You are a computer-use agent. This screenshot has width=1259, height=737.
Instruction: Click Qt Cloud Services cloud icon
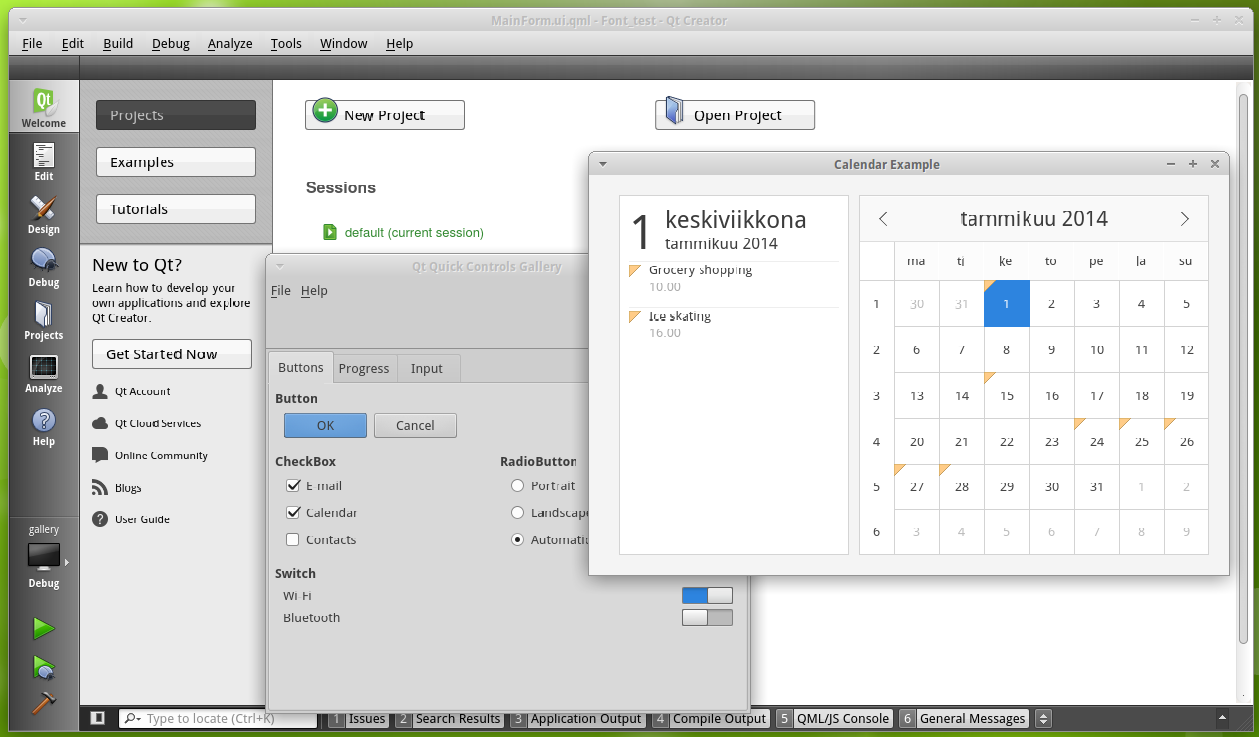pyautogui.click(x=100, y=423)
